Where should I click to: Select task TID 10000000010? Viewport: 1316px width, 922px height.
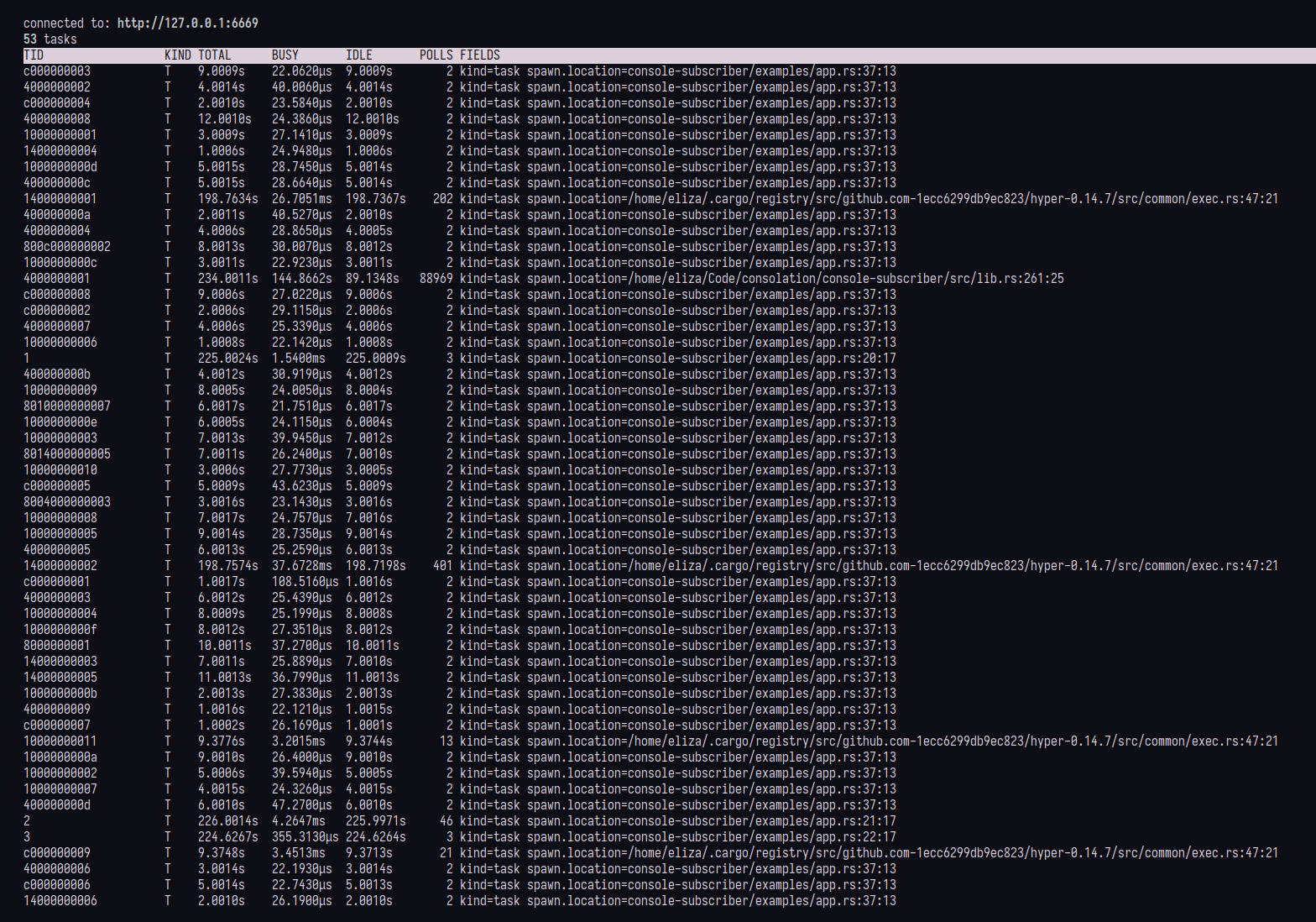[x=60, y=470]
